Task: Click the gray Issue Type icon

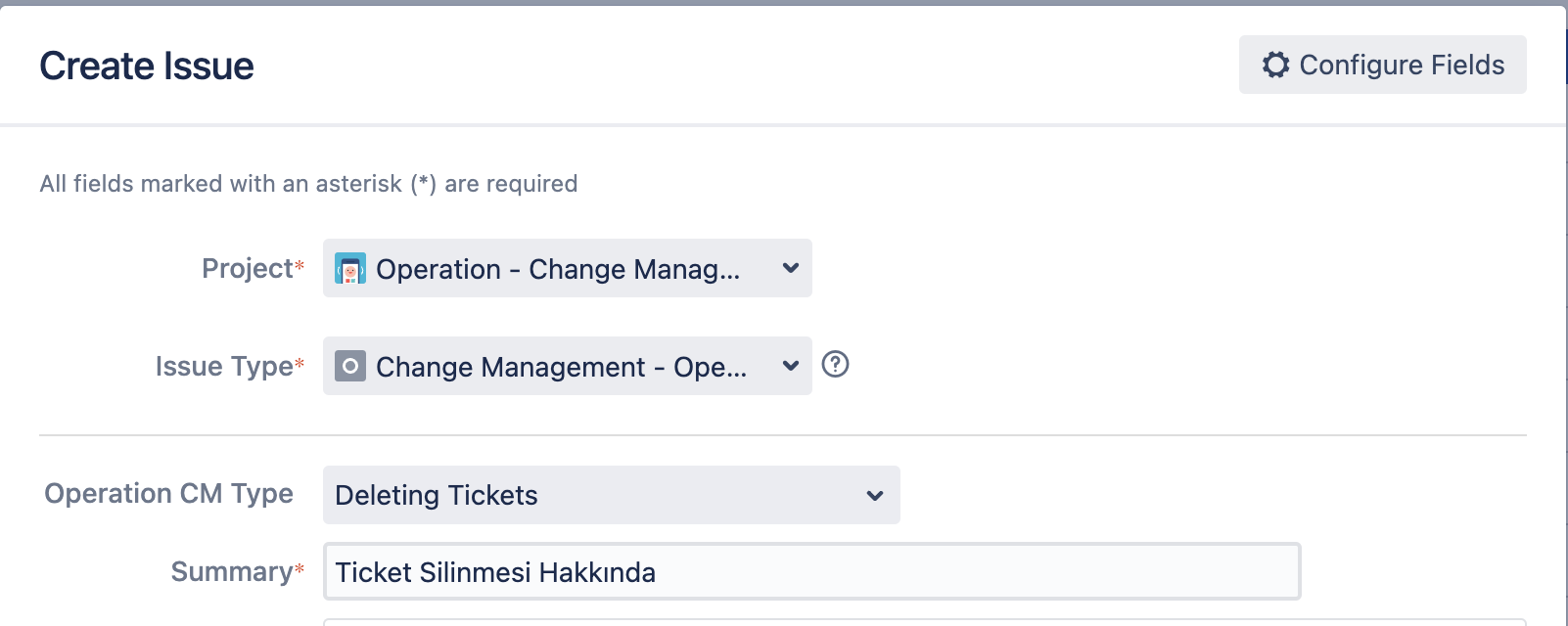Action: [x=350, y=366]
